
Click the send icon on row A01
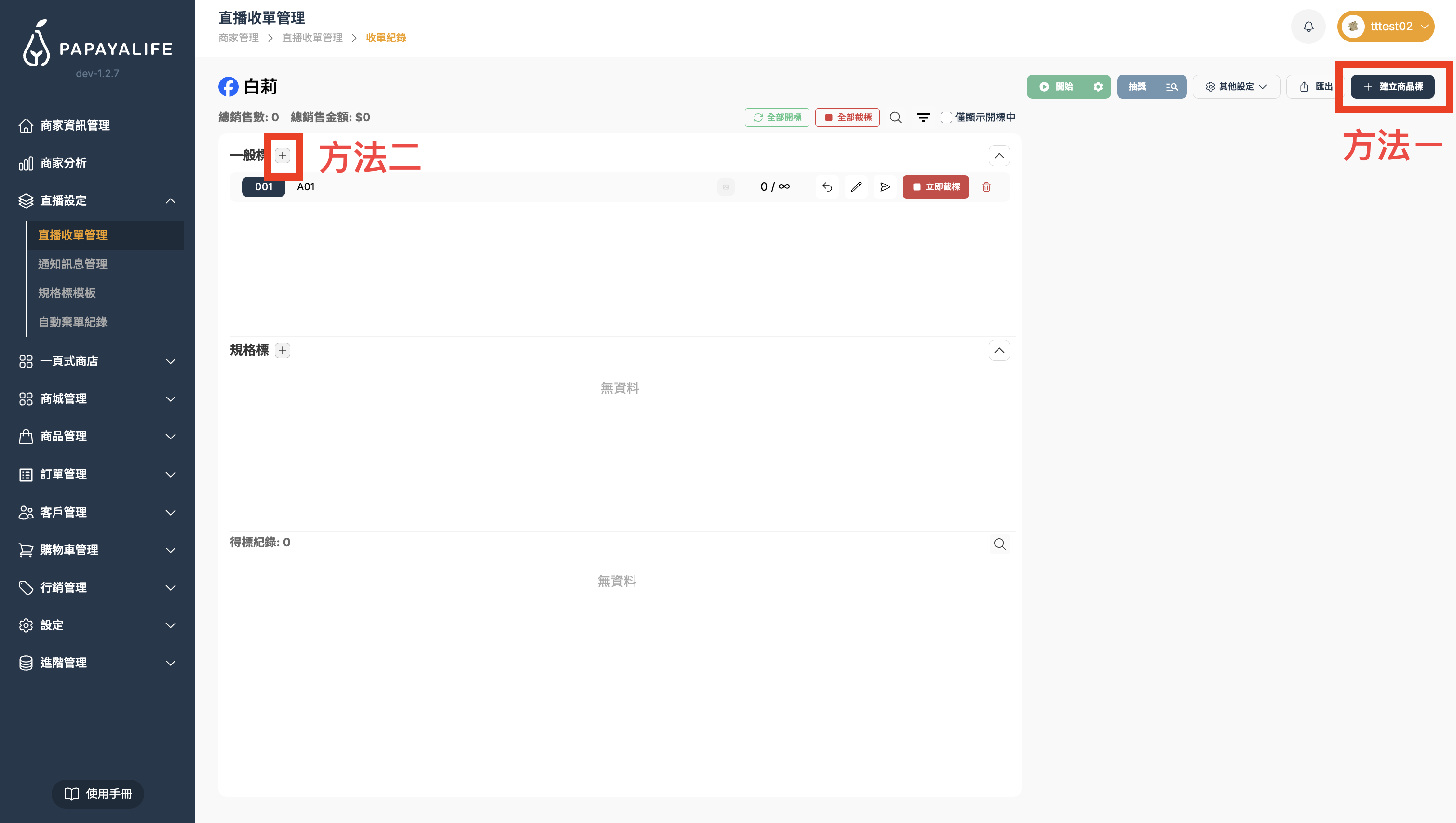click(x=885, y=186)
